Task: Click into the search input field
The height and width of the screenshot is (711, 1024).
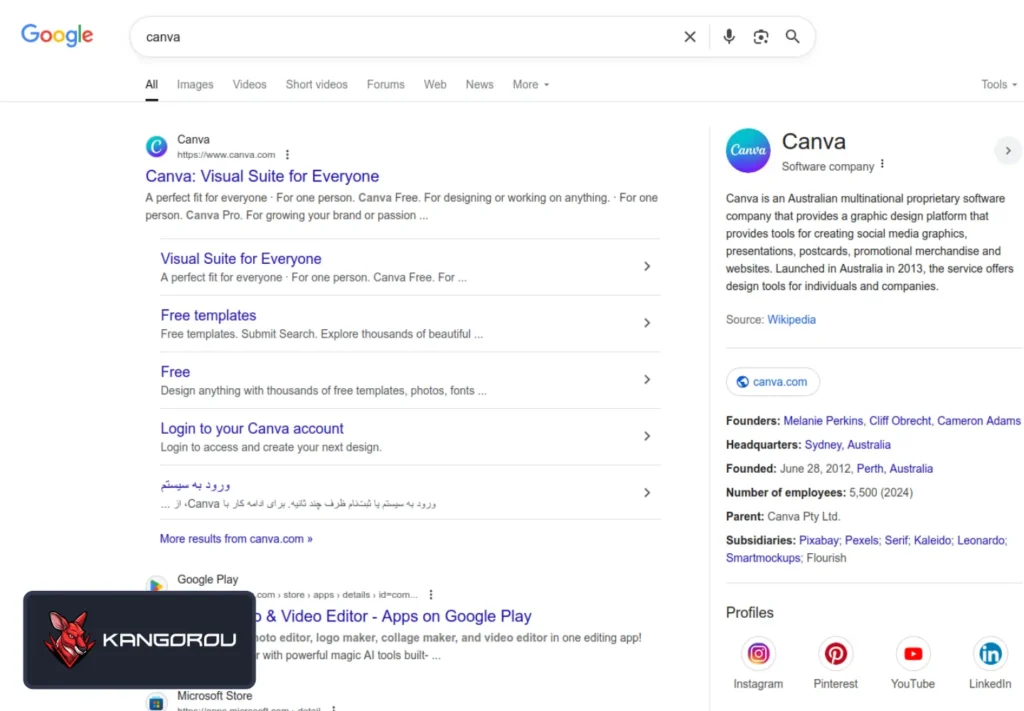Action: 400,37
